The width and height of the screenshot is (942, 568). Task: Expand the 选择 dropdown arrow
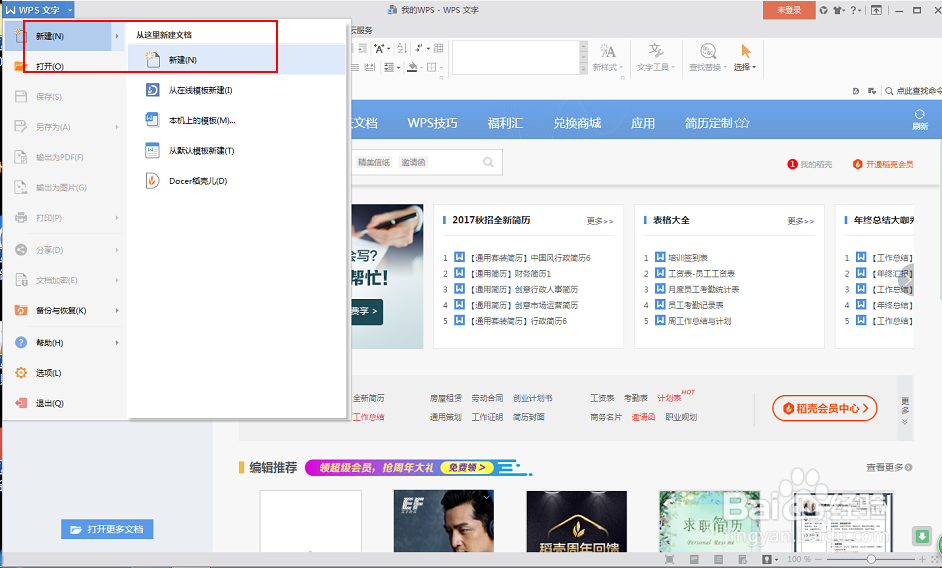tap(754, 67)
